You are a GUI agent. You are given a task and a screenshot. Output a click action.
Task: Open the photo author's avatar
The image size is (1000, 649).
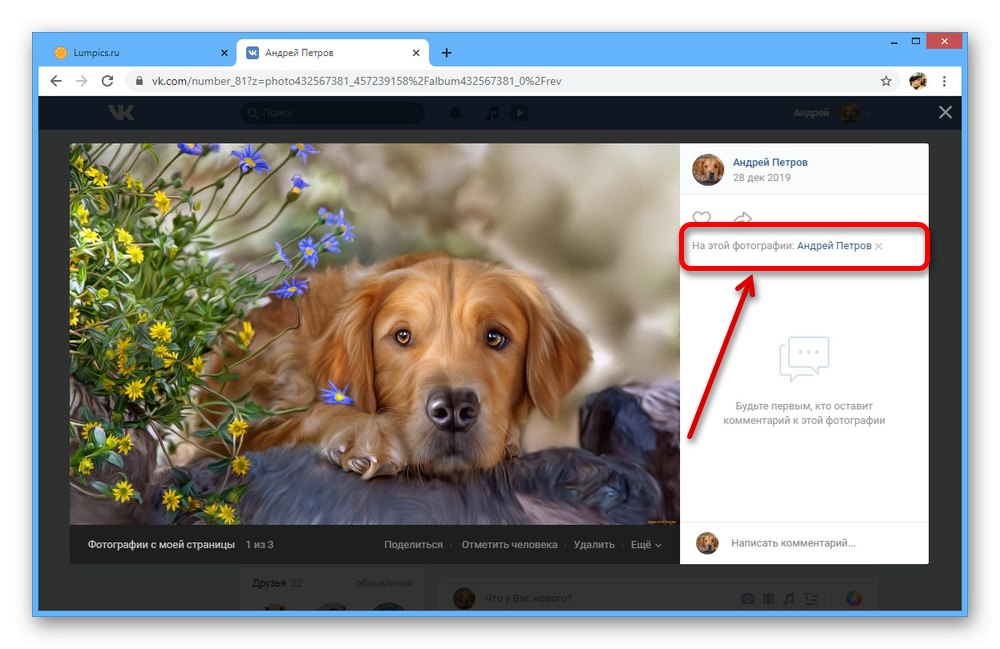coord(708,170)
